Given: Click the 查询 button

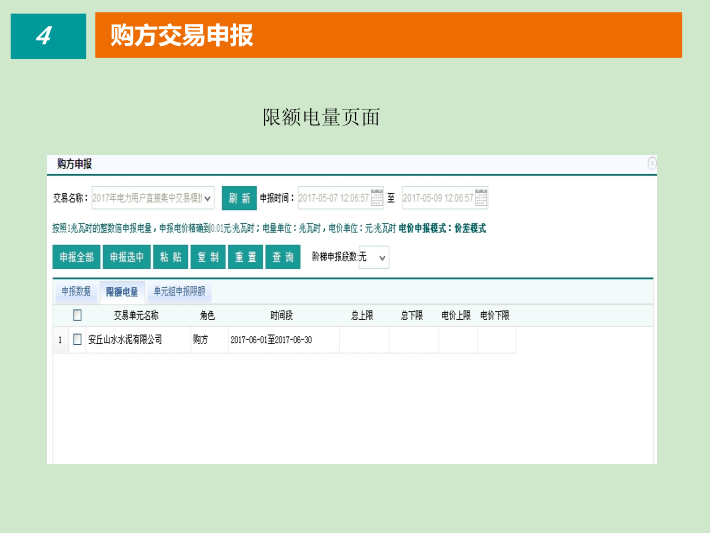Looking at the screenshot, I should (x=282, y=258).
